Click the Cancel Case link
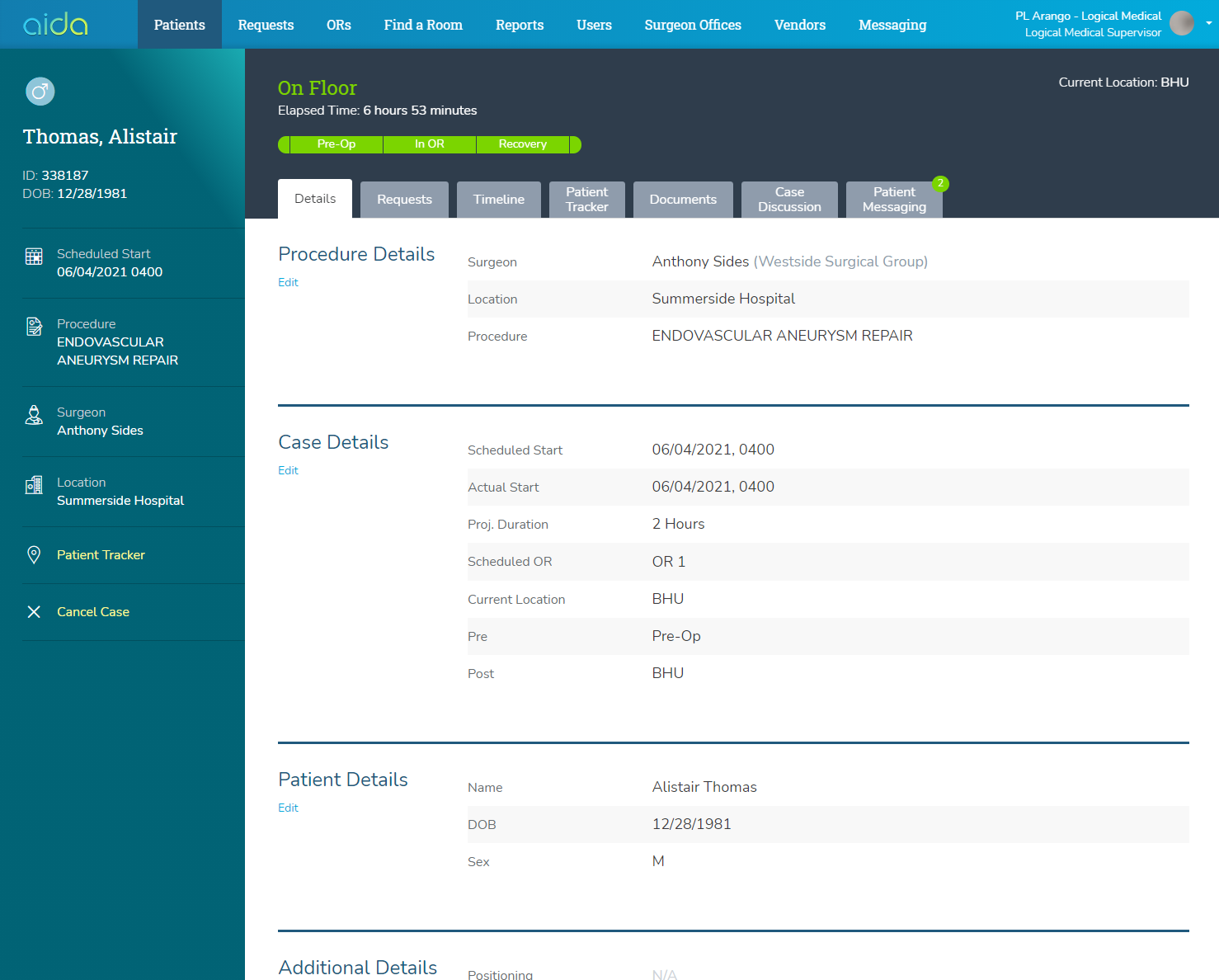Image resolution: width=1219 pixels, height=980 pixels. tap(93, 612)
